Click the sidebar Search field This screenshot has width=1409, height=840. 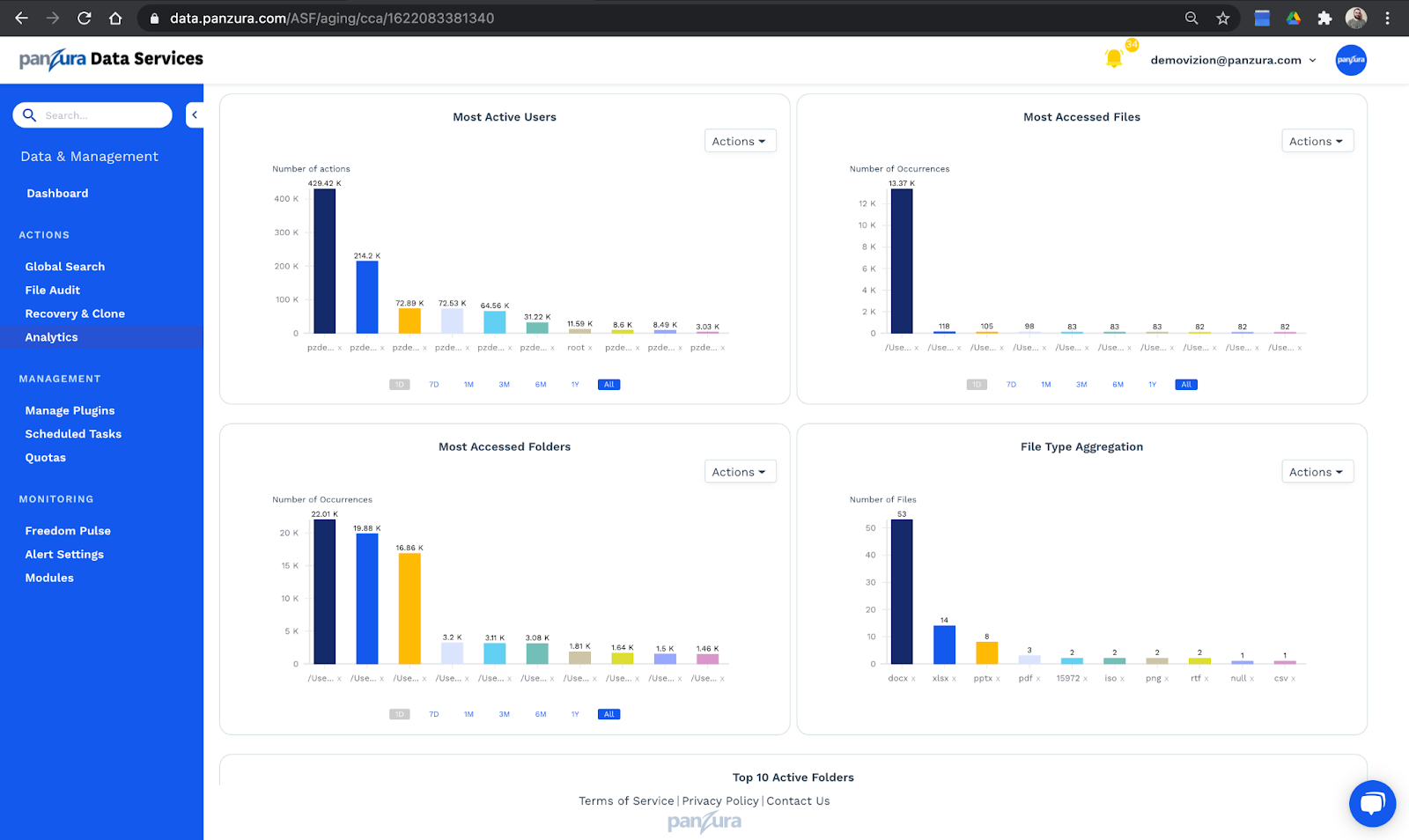click(92, 115)
